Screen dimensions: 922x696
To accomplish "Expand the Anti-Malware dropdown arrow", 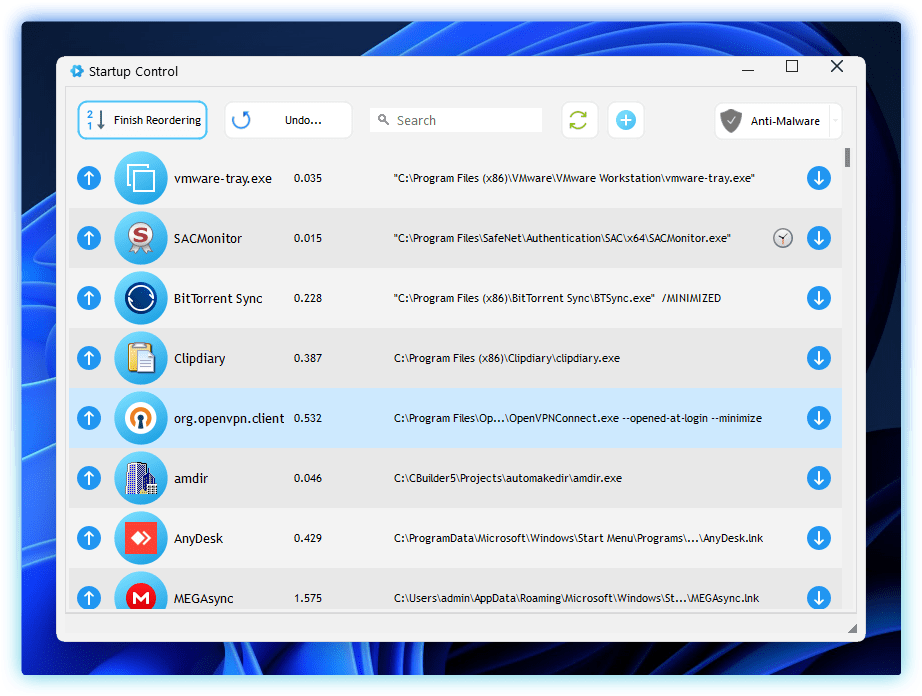I will 835,121.
